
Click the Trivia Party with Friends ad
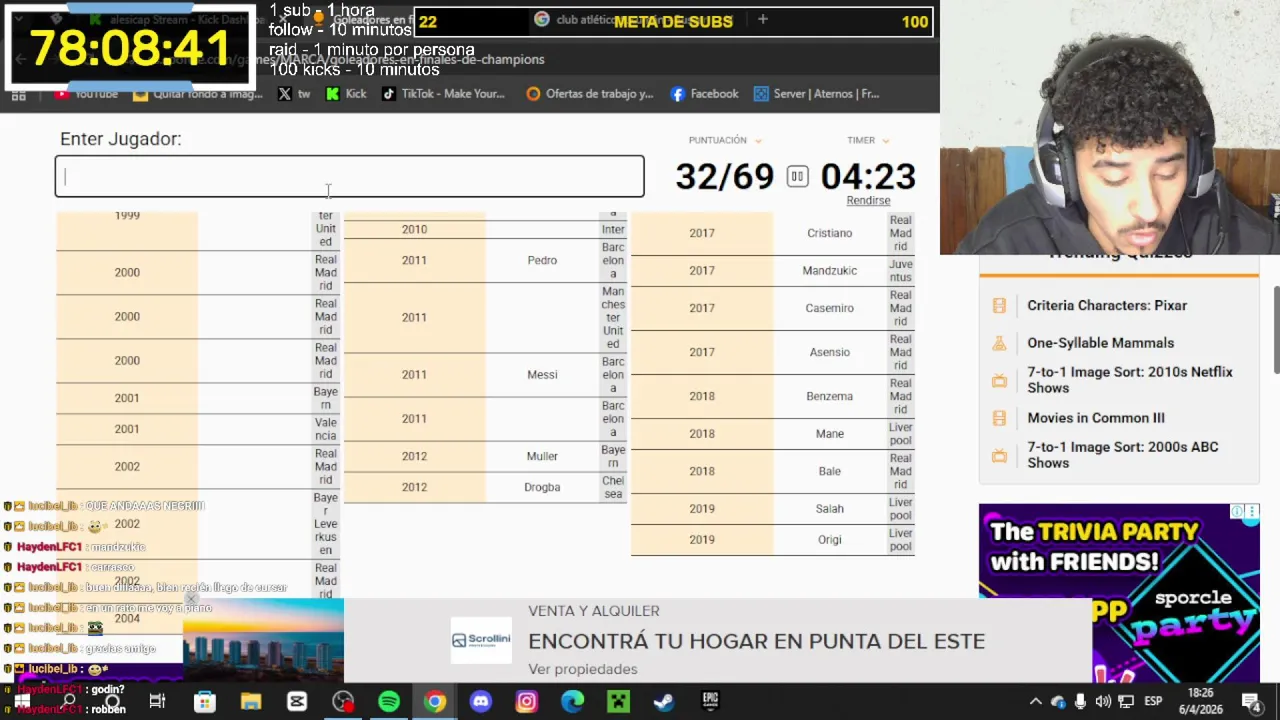tap(1119, 592)
